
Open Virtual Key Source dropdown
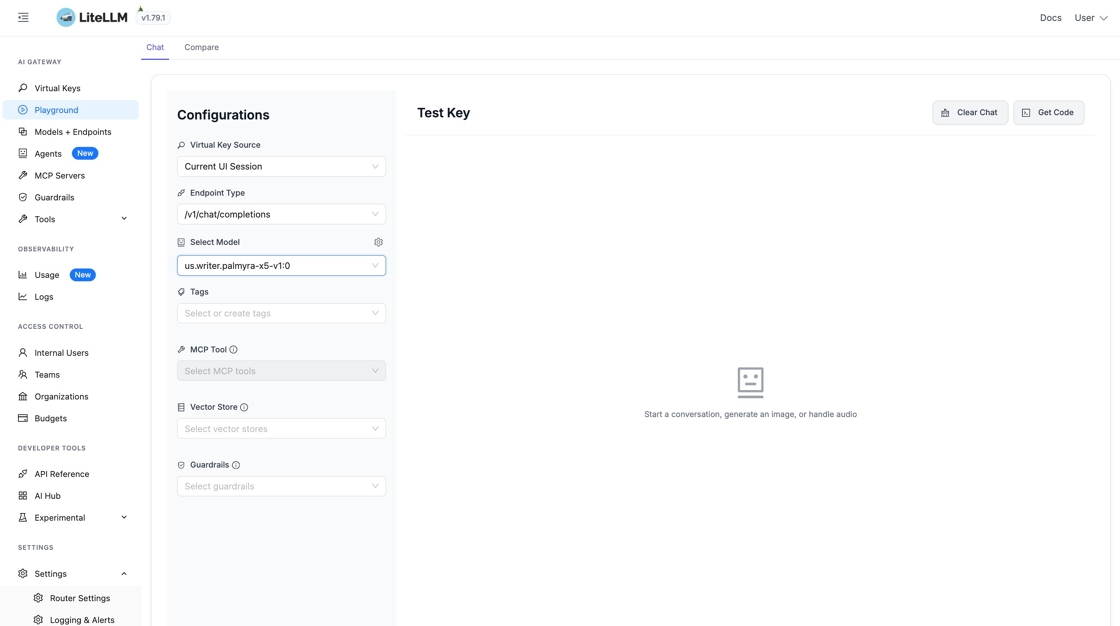click(281, 167)
